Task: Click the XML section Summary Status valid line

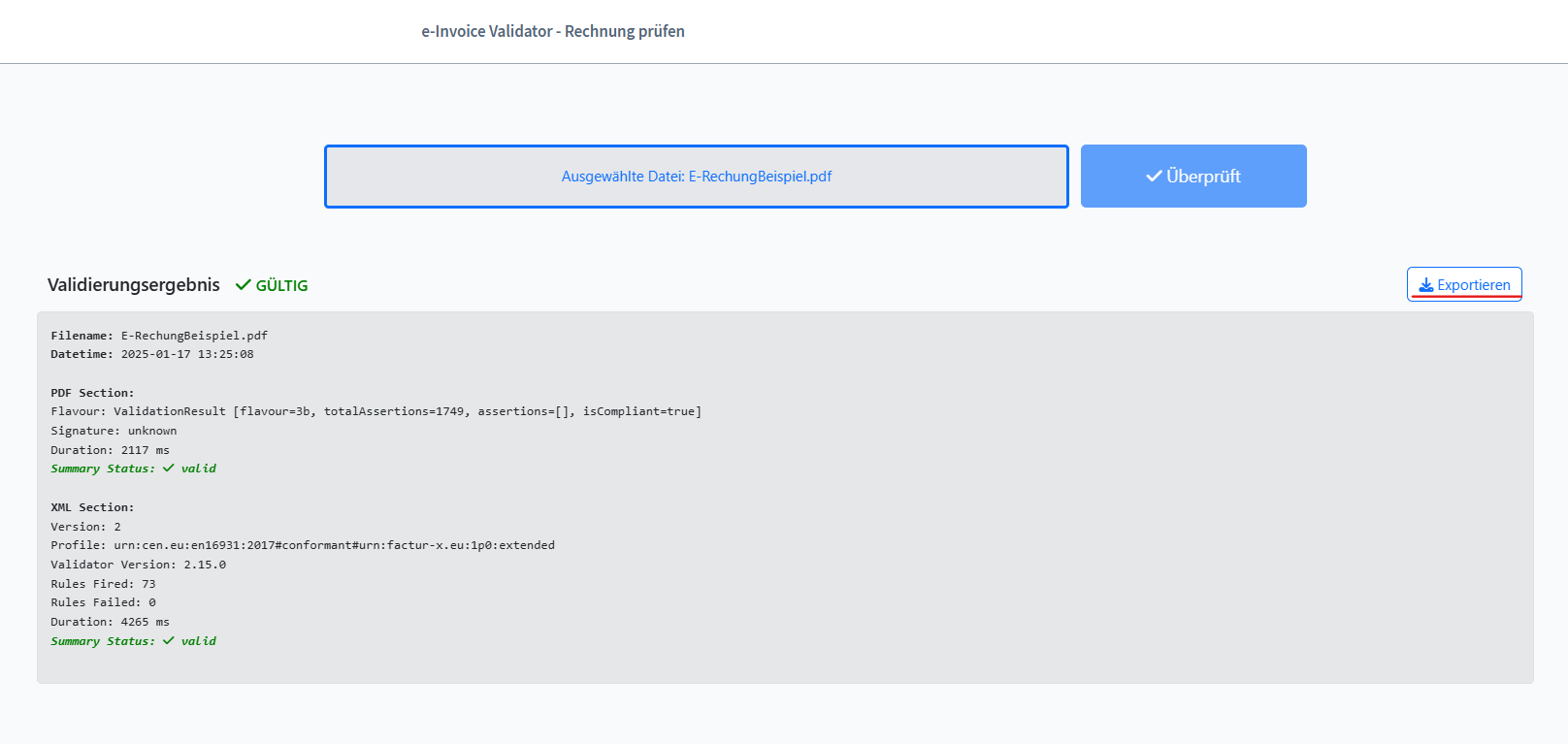Action: (134, 641)
